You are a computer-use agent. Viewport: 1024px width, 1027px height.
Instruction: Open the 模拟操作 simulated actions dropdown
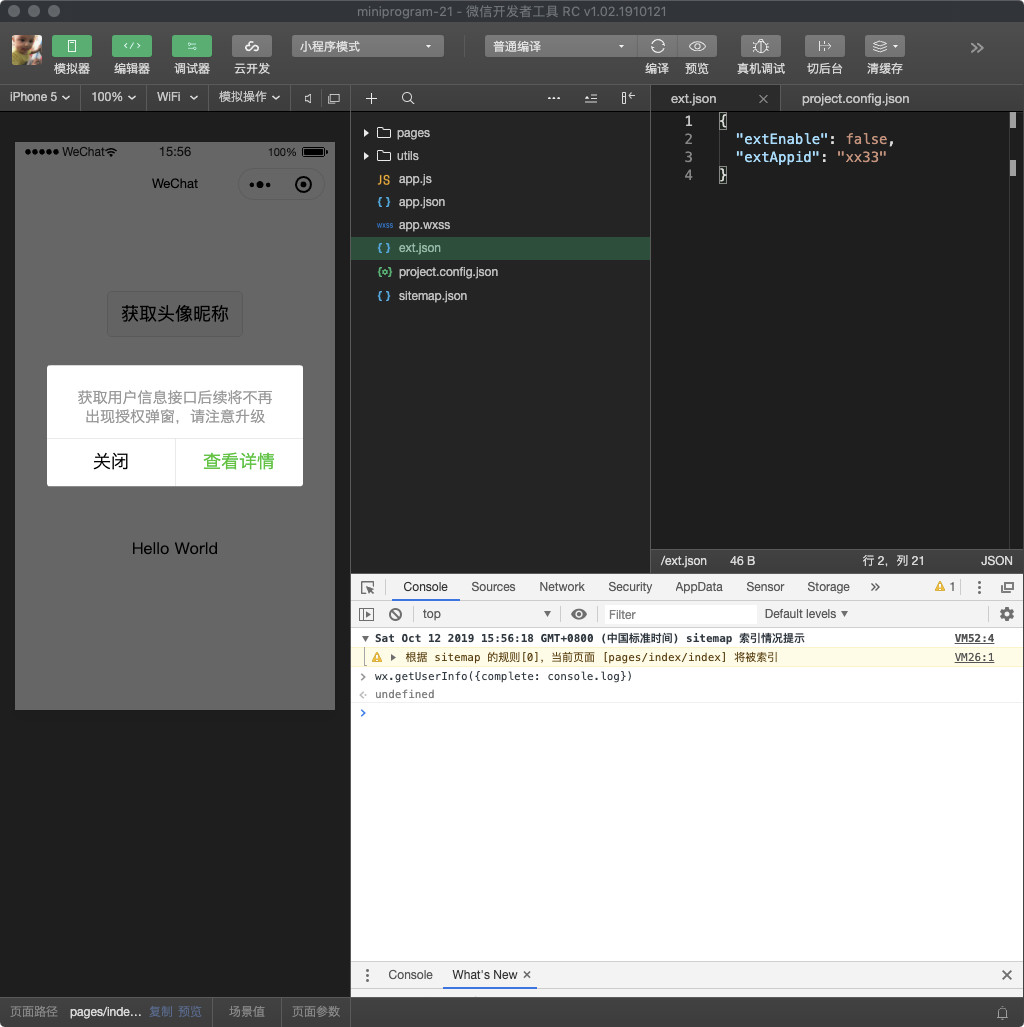[249, 98]
